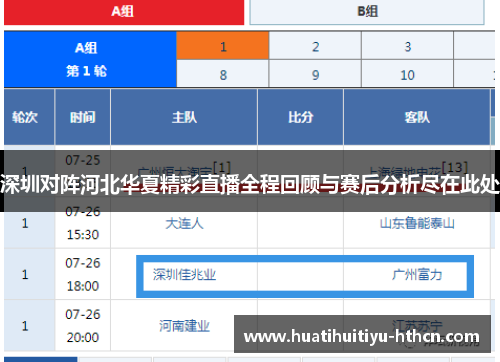Open the 深圳佳兆业 team link
The height and width of the screenshot is (362, 500).
pos(184,275)
